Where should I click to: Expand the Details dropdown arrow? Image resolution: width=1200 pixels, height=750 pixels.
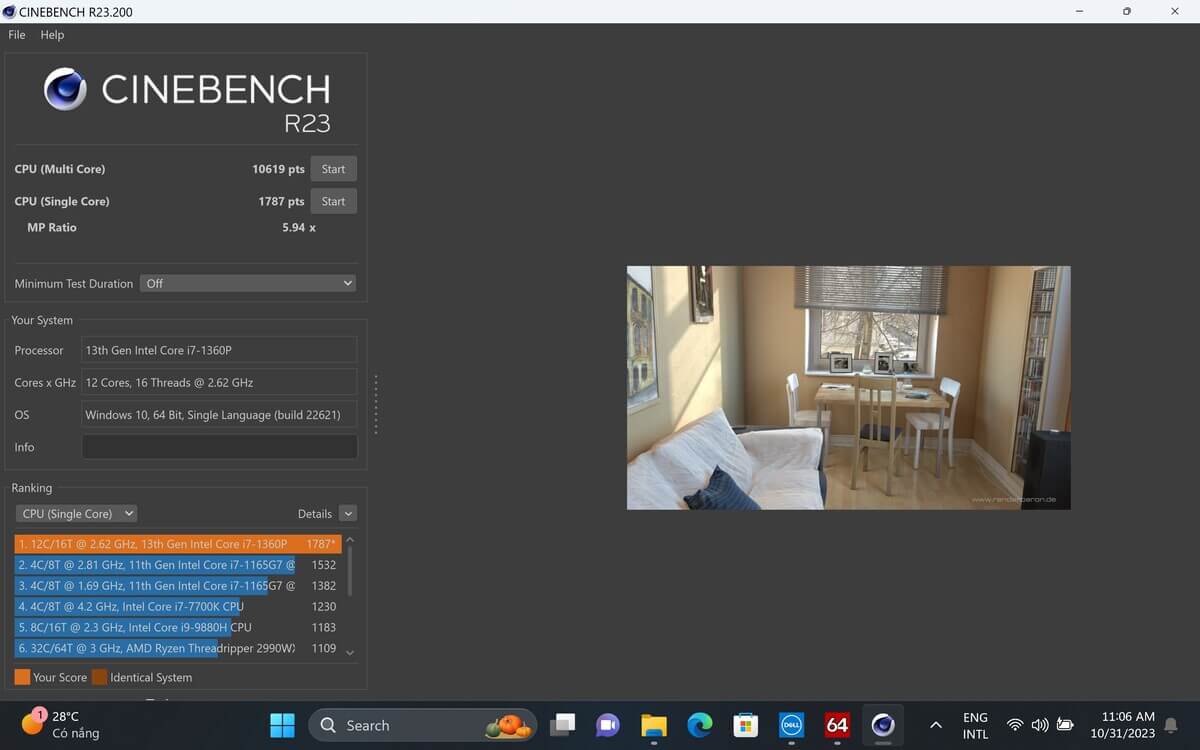pos(348,513)
